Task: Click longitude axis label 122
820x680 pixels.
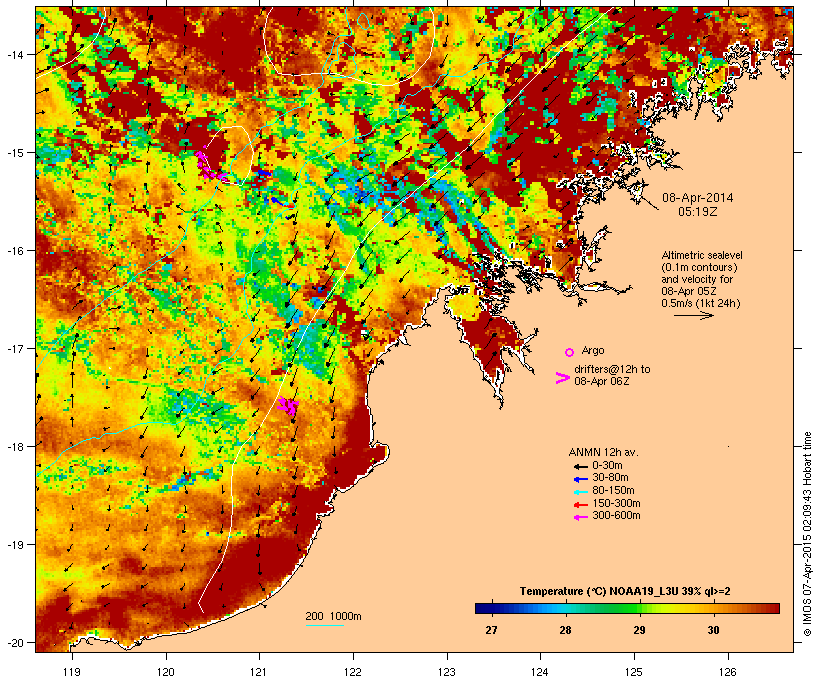Action: [x=353, y=672]
